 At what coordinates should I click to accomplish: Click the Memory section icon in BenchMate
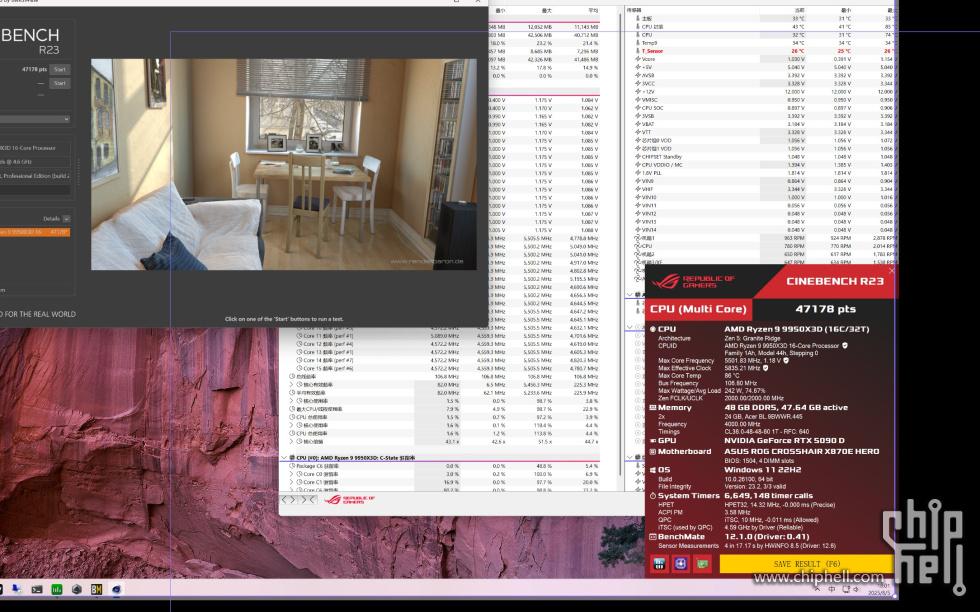pyautogui.click(x=652, y=408)
